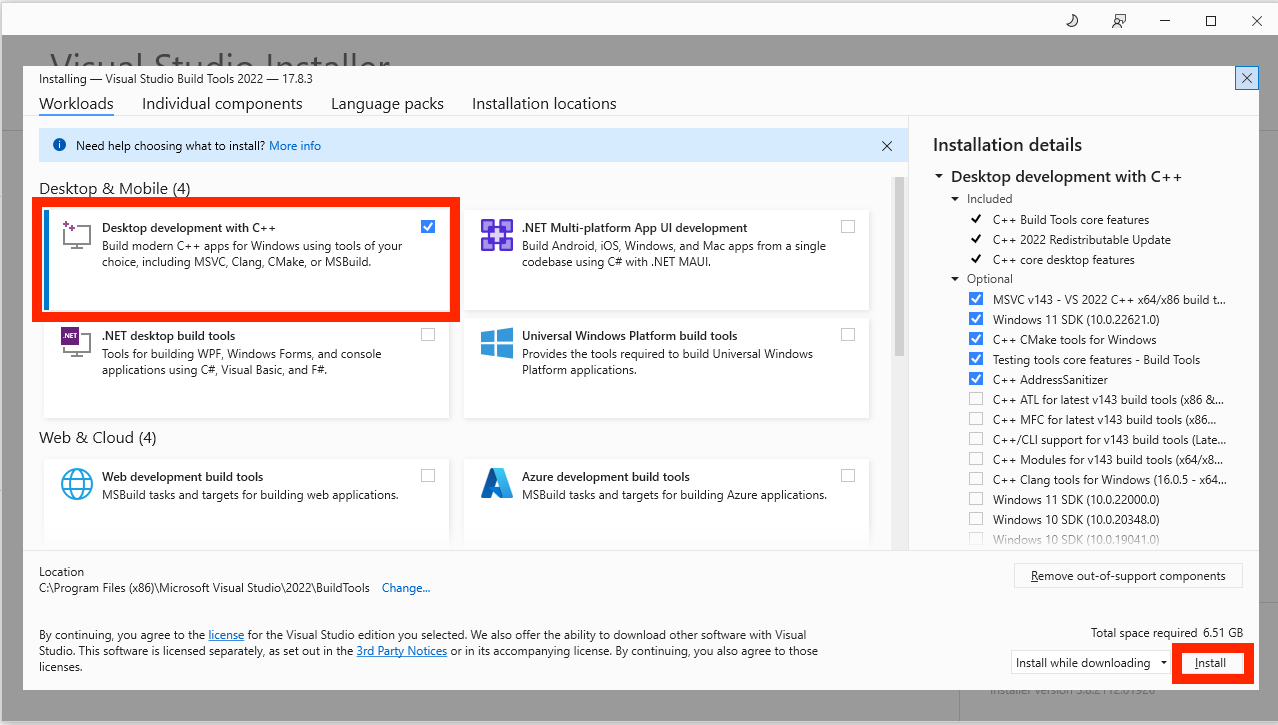Screen dimensions: 1278x725
Task: Check C++ MFC for latest v143 build tools
Action: [x=976, y=420]
